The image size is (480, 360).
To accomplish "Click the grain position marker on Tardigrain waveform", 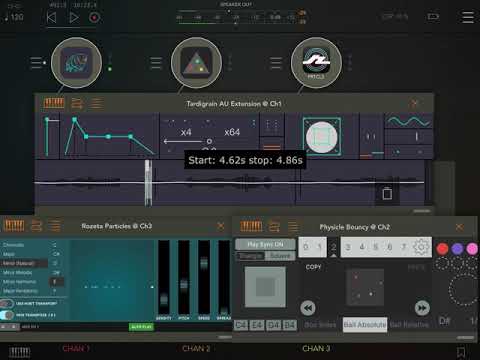I will 148,183.
